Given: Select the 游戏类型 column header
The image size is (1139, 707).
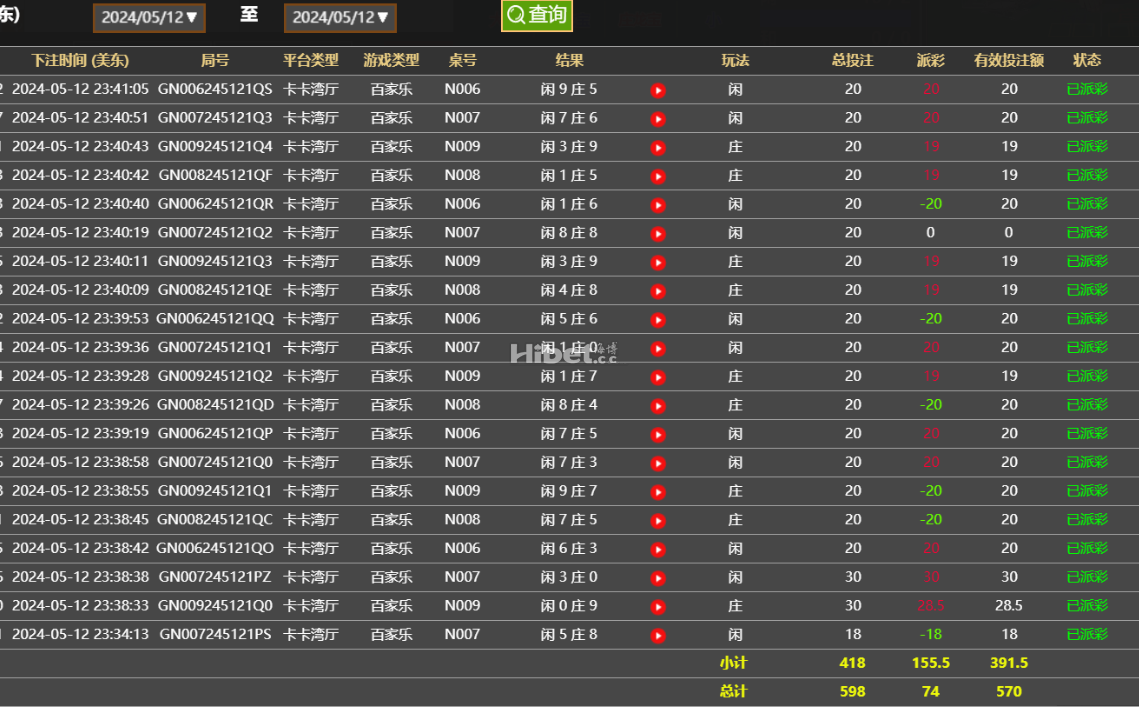Looking at the screenshot, I should (392, 60).
